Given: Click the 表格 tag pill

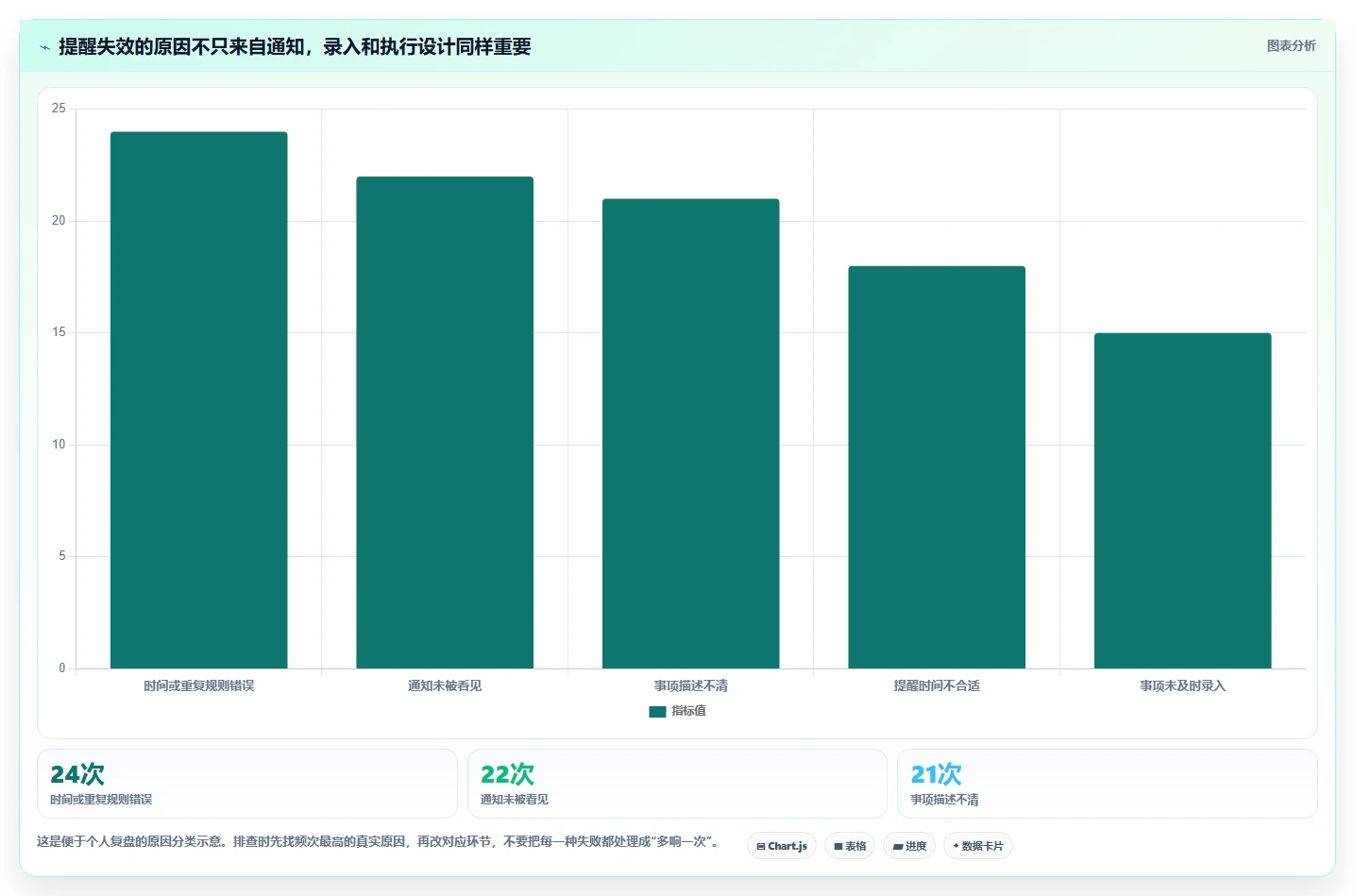Looking at the screenshot, I should pyautogui.click(x=850, y=846).
